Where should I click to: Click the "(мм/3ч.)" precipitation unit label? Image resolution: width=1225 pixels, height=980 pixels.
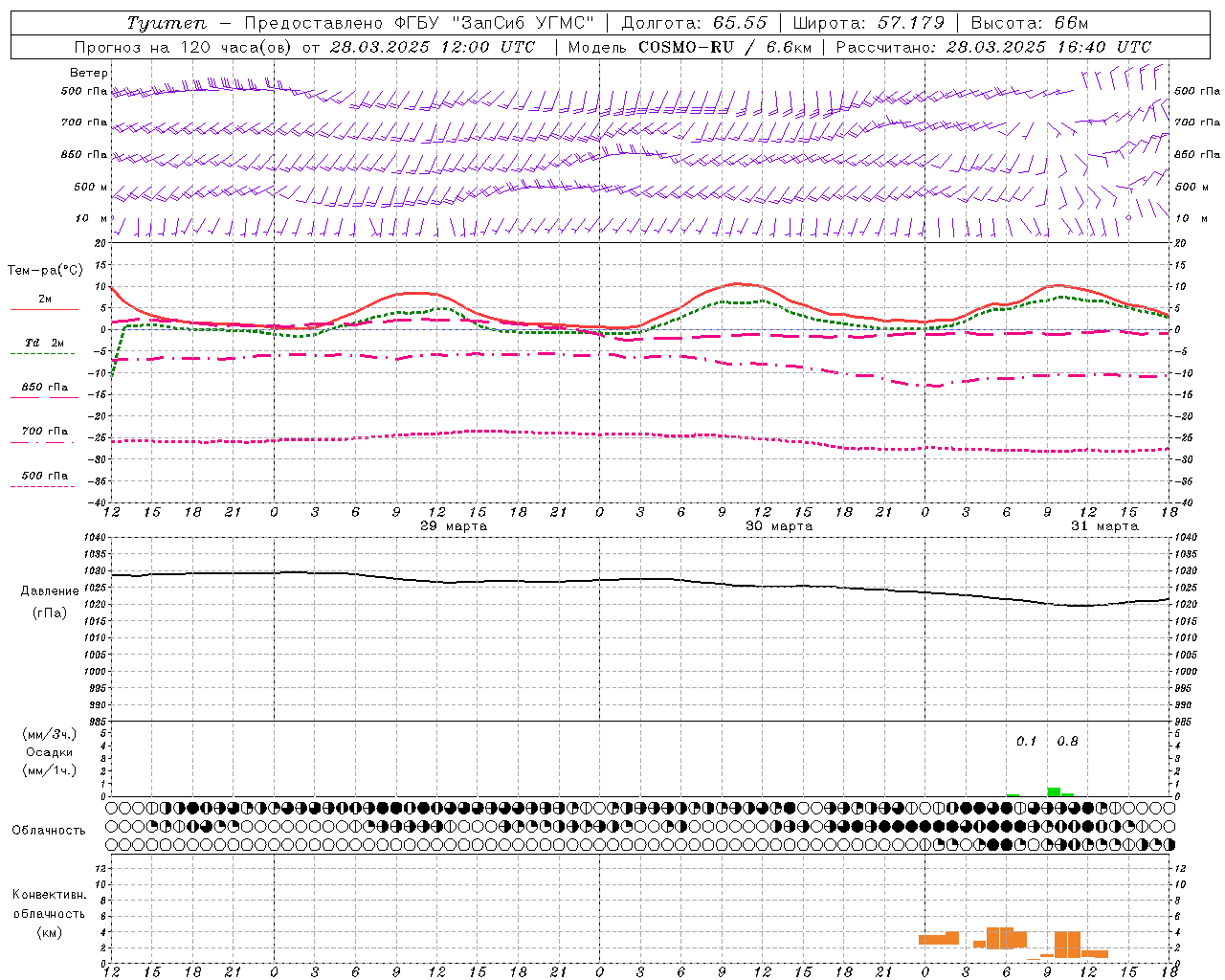tap(50, 734)
